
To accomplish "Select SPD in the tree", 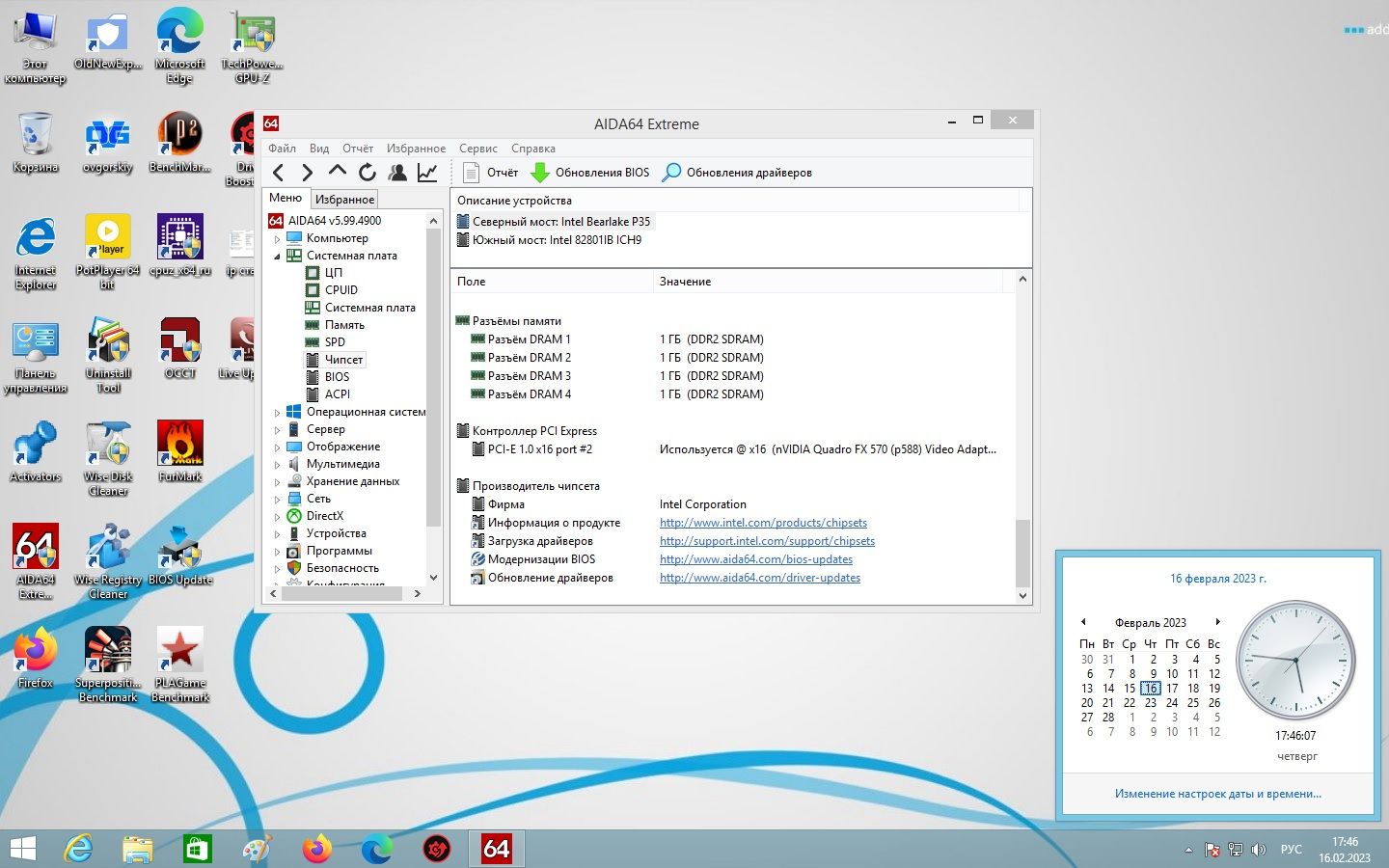I will click(335, 342).
